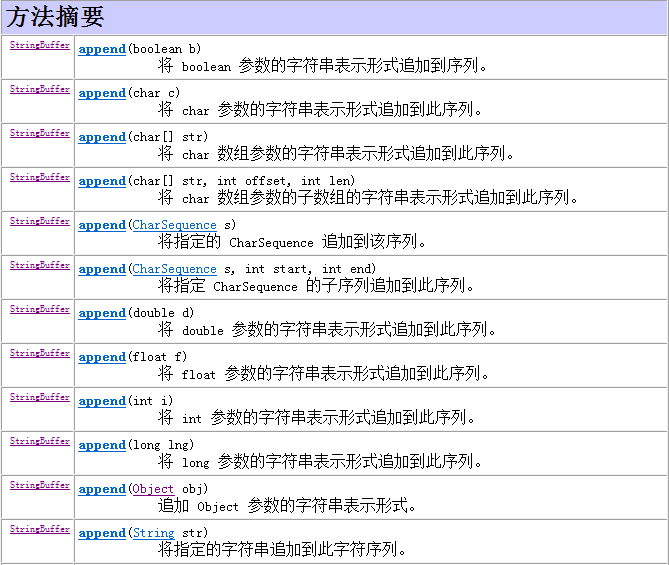Open append link with offset and len parameters
The image size is (669, 565).
102,181
